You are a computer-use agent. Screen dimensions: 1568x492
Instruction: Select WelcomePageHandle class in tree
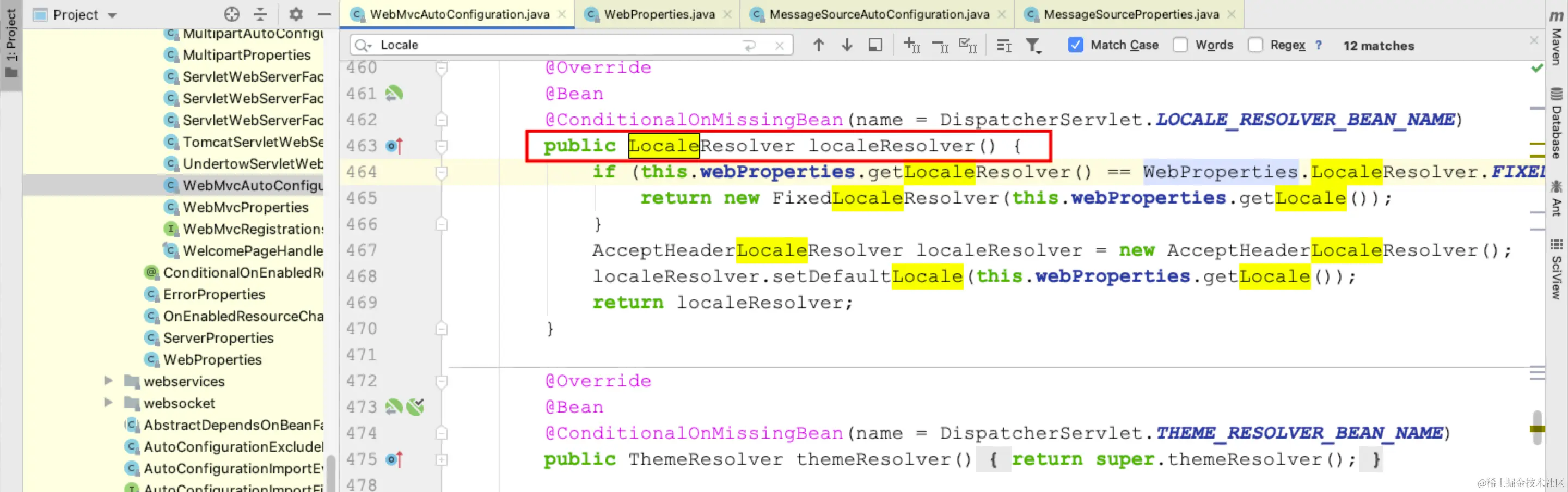[244, 250]
